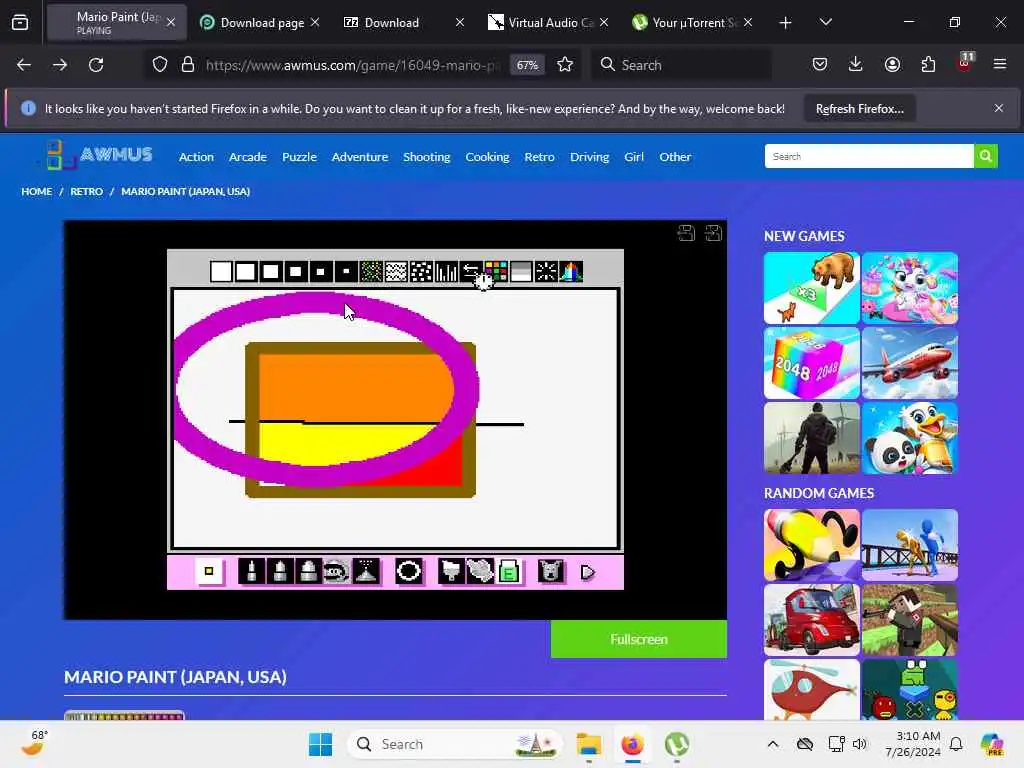The width and height of the screenshot is (1024, 768).
Task: Select the smallest white square eraser size
Action: point(346,271)
